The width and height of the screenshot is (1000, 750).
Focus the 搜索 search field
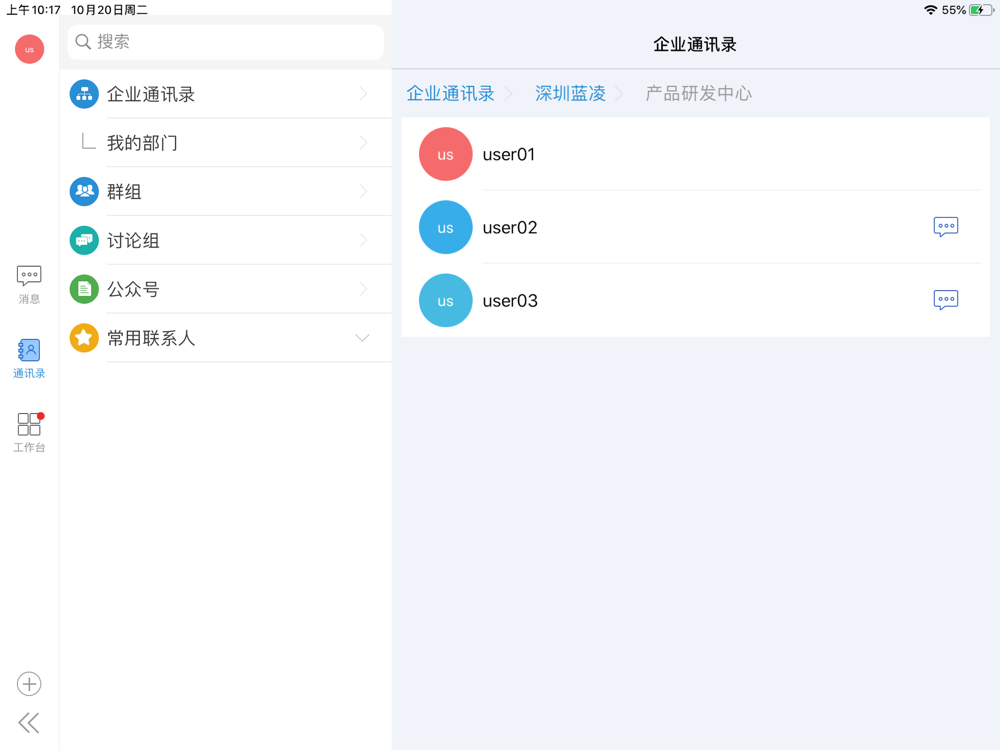(226, 42)
